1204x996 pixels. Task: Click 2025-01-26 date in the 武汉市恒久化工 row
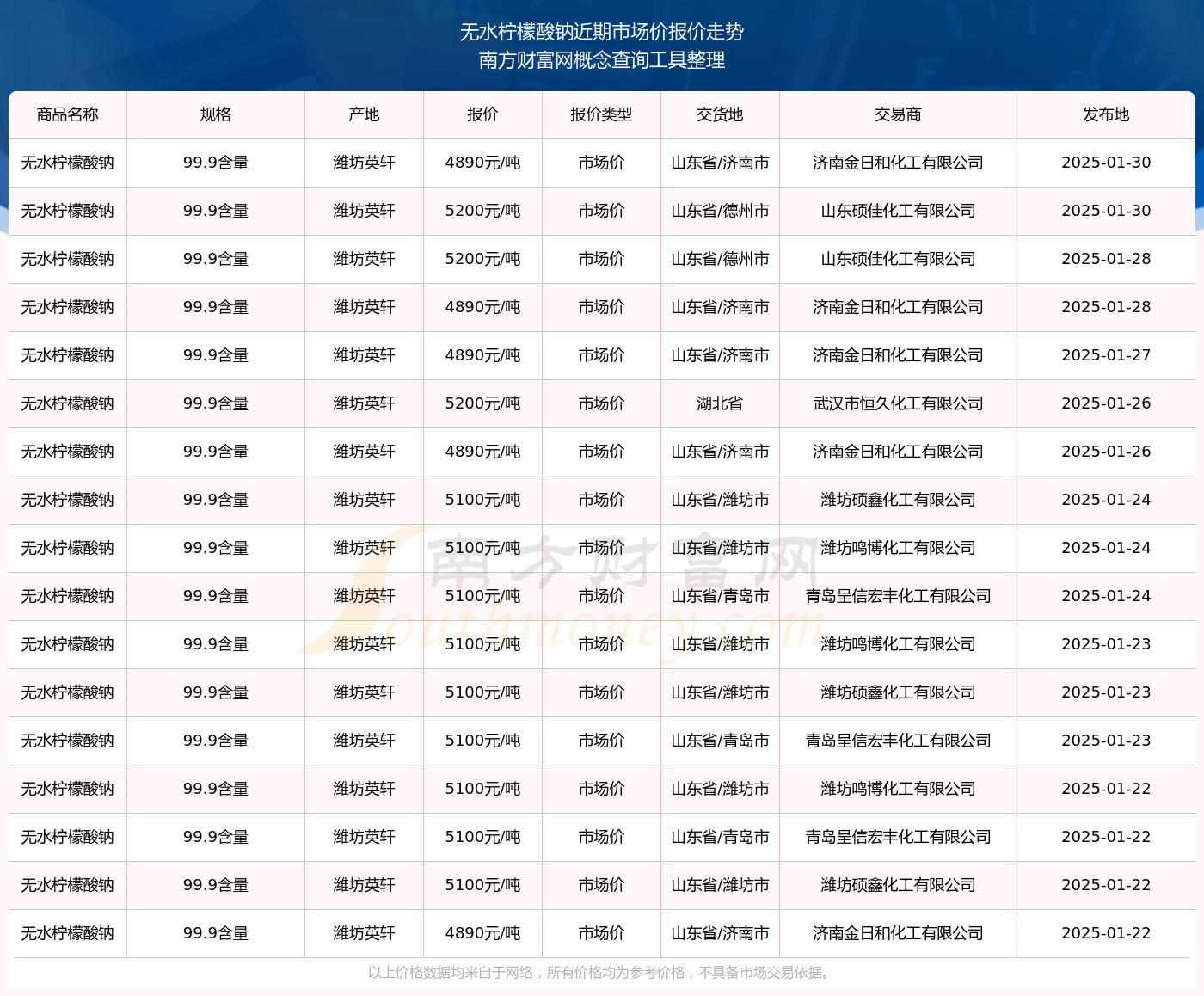pos(1106,403)
